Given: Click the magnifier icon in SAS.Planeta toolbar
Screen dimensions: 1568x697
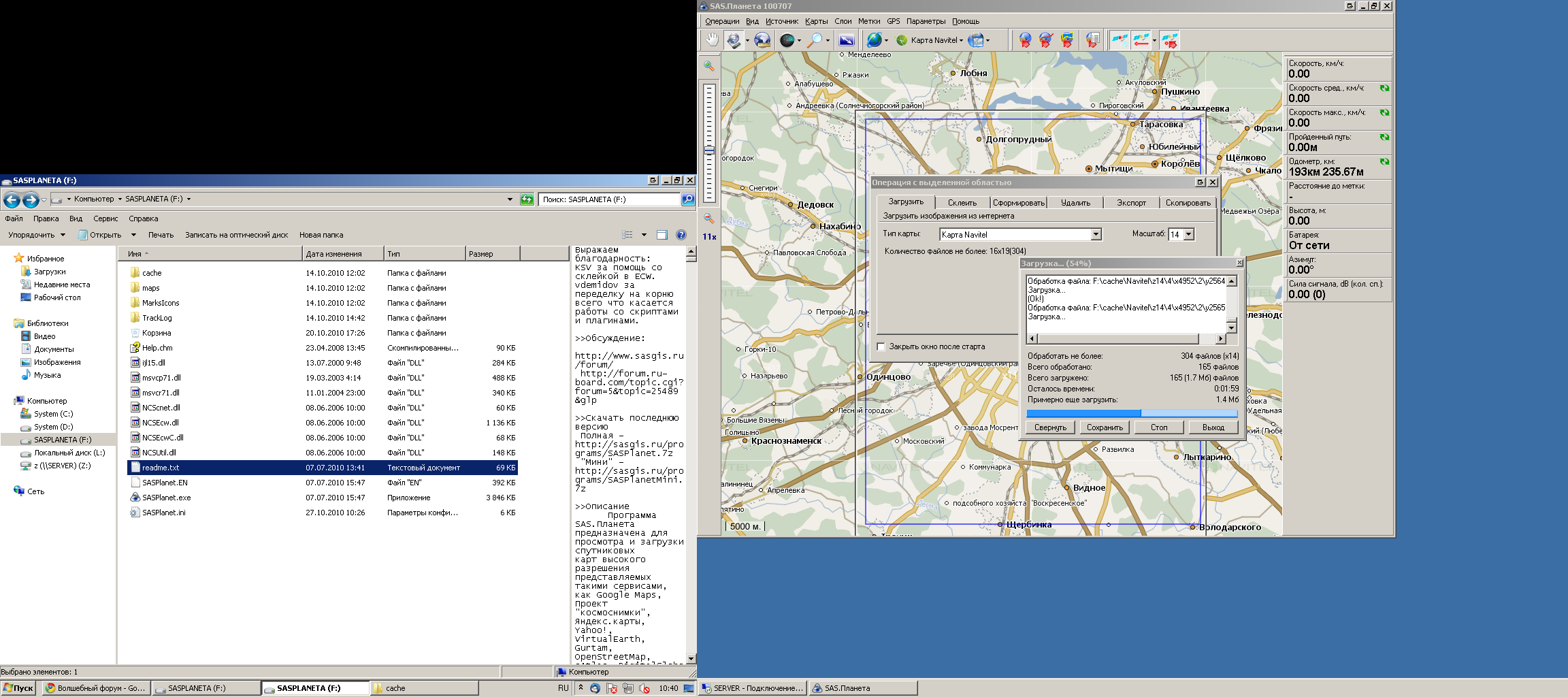Looking at the screenshot, I should [x=814, y=40].
